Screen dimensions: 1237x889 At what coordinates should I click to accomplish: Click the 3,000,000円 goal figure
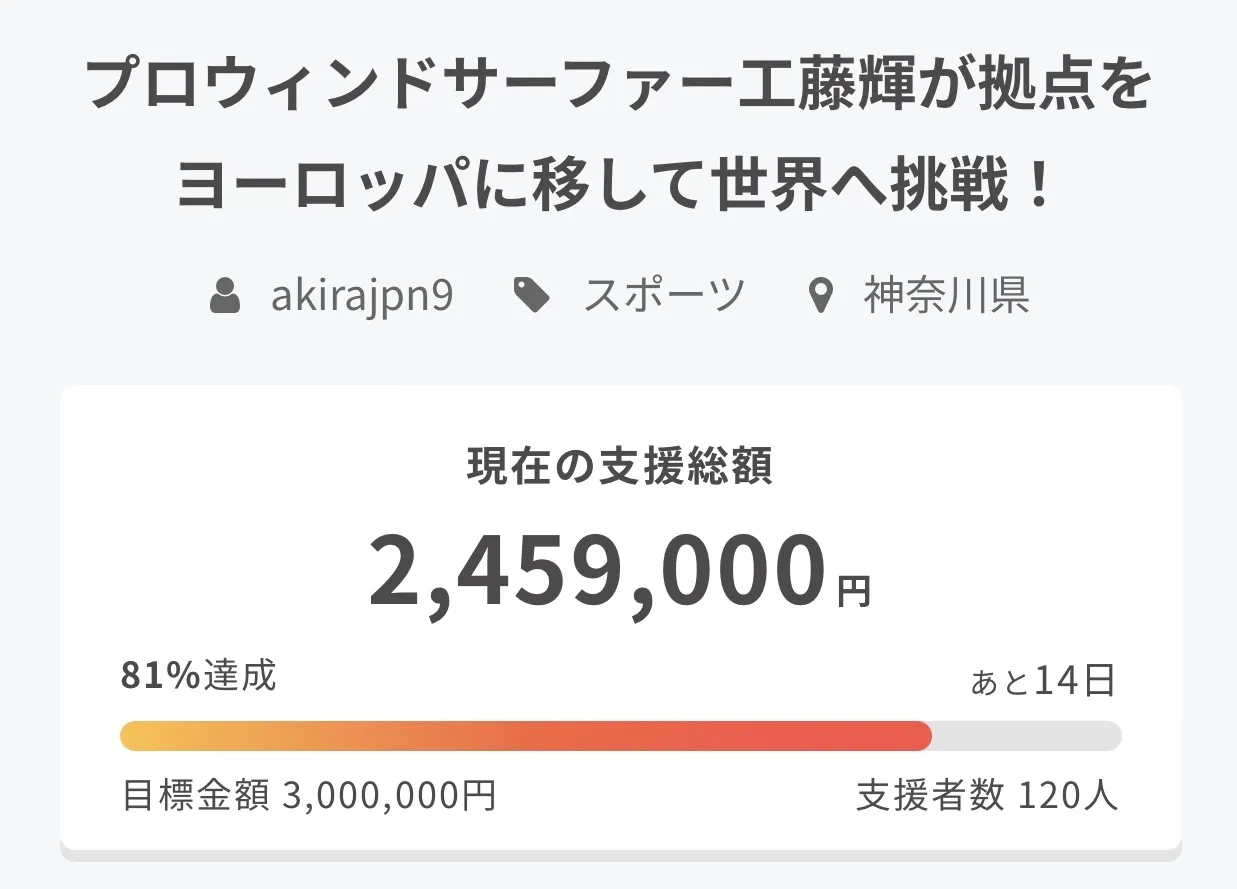[389, 796]
